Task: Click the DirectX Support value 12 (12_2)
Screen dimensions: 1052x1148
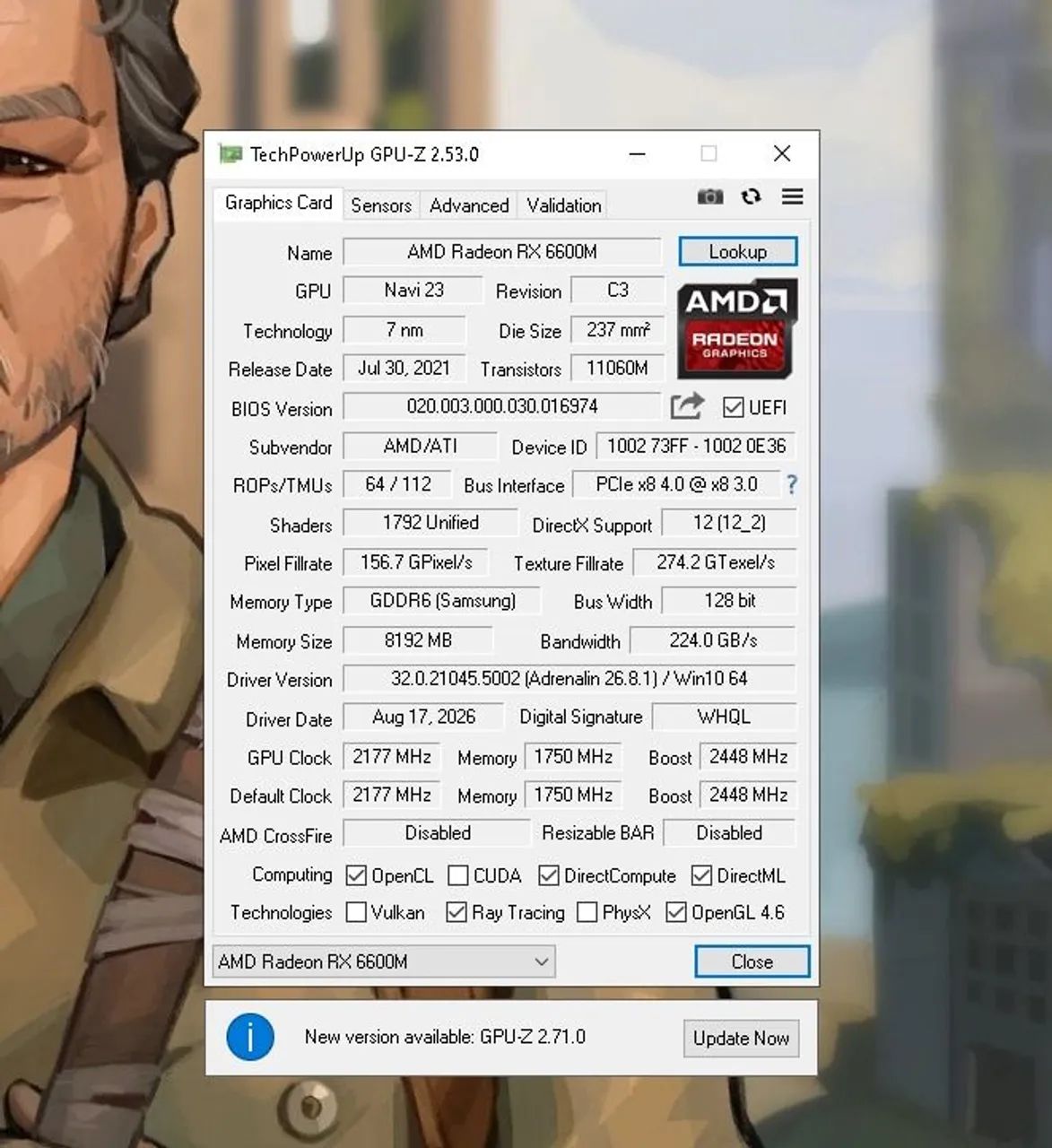Action: coord(729,523)
